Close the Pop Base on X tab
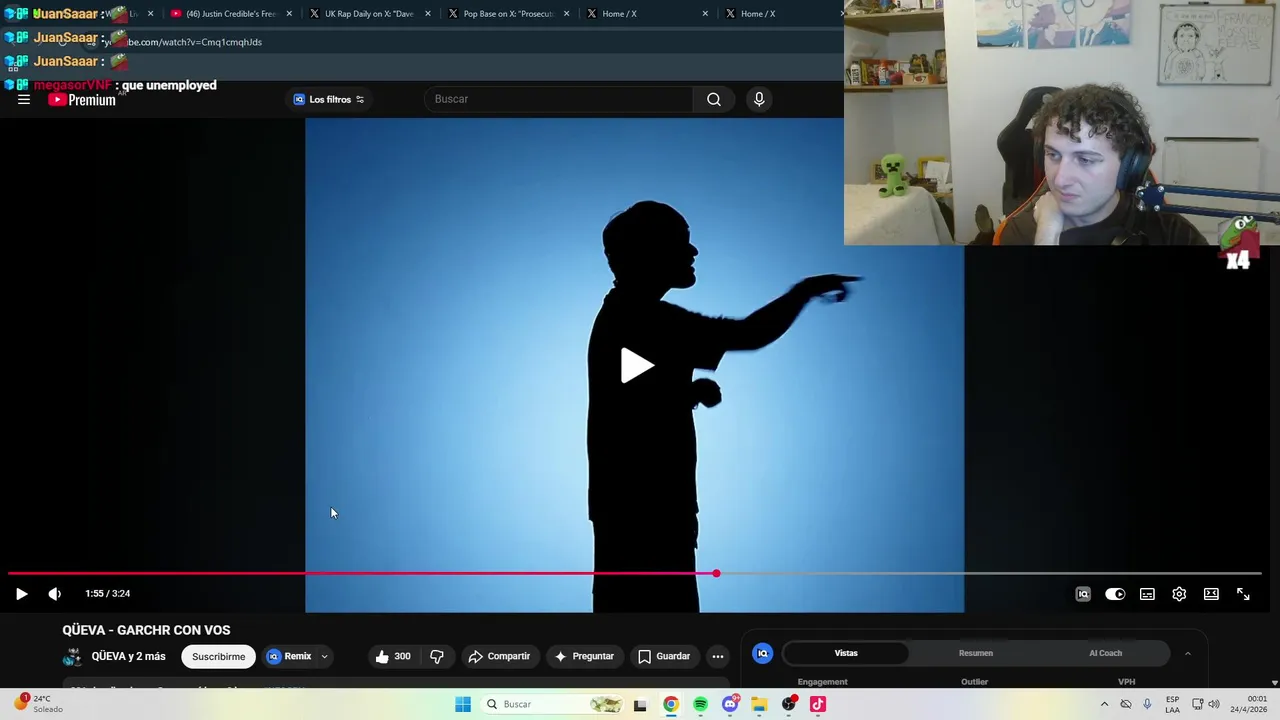 (566, 14)
